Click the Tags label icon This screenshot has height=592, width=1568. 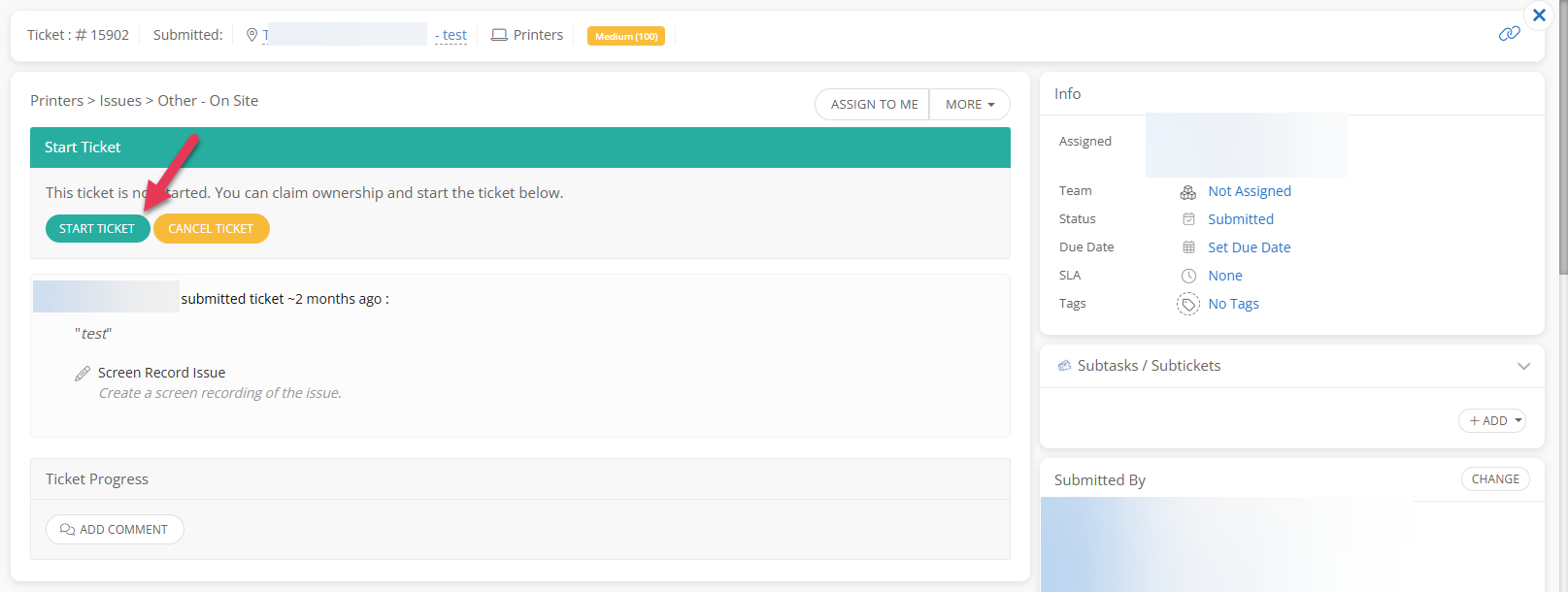tap(1187, 305)
